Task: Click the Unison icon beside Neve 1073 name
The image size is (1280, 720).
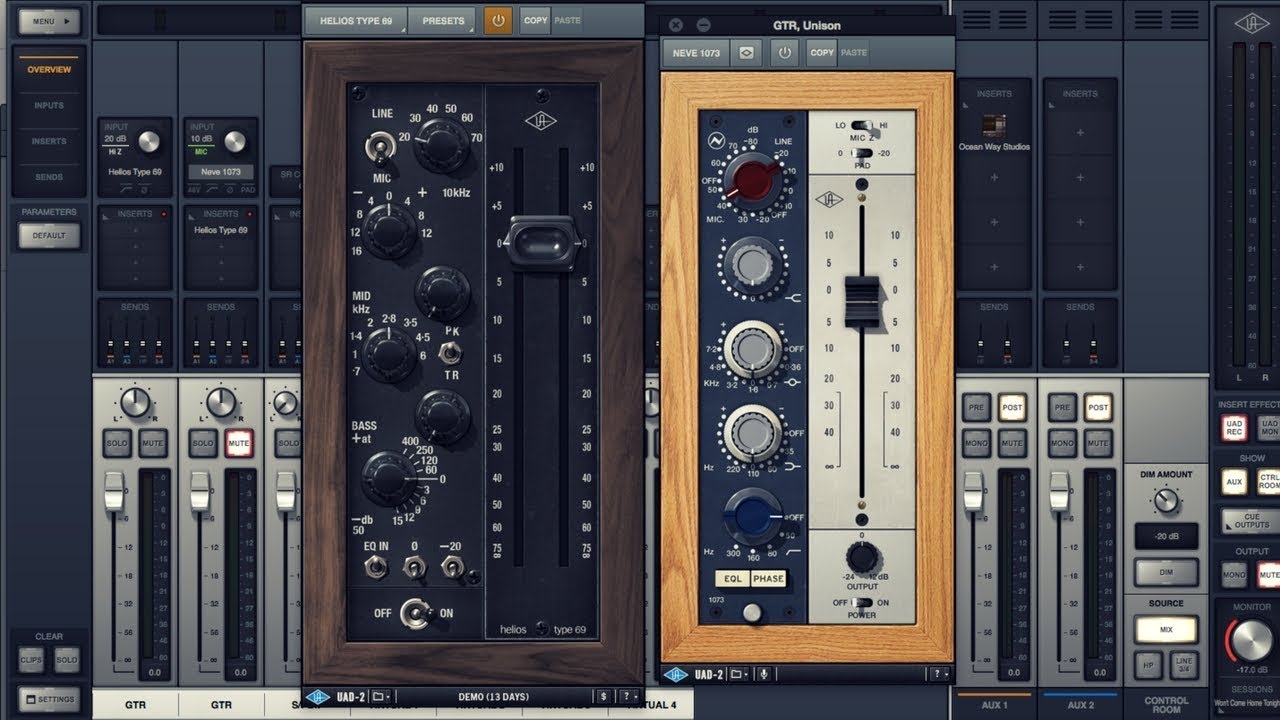Action: [x=746, y=52]
